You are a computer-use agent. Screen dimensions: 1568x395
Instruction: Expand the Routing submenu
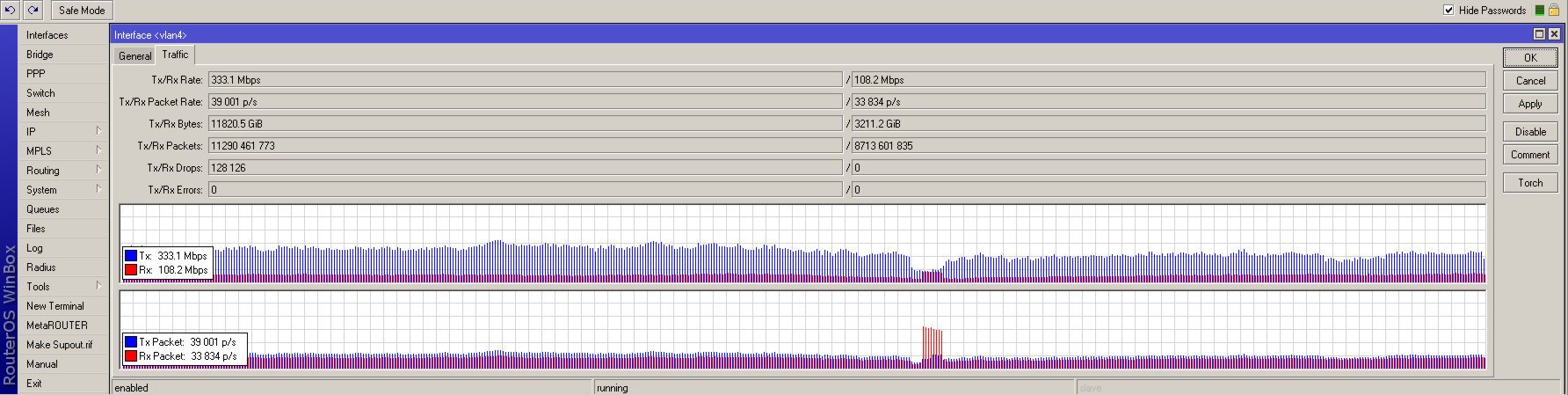[x=98, y=170]
